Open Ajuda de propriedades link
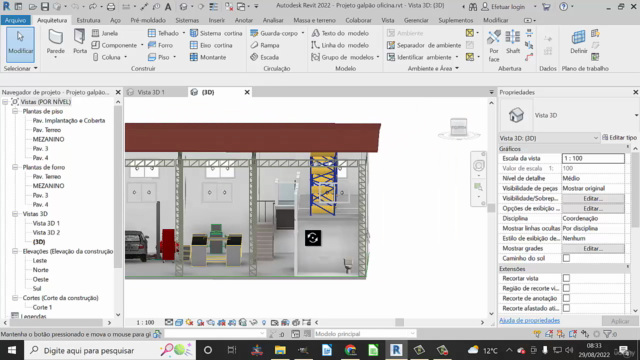 [x=529, y=320]
